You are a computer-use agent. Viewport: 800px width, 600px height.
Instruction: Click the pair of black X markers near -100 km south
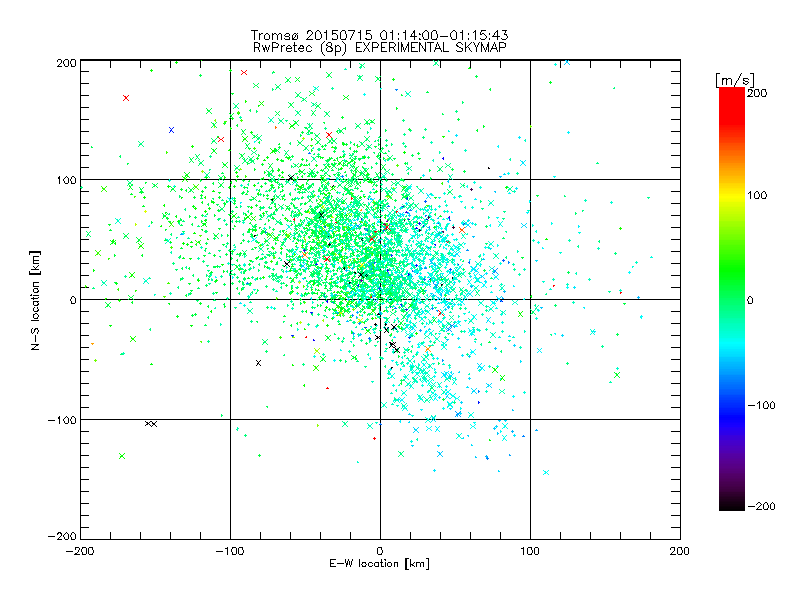click(151, 424)
